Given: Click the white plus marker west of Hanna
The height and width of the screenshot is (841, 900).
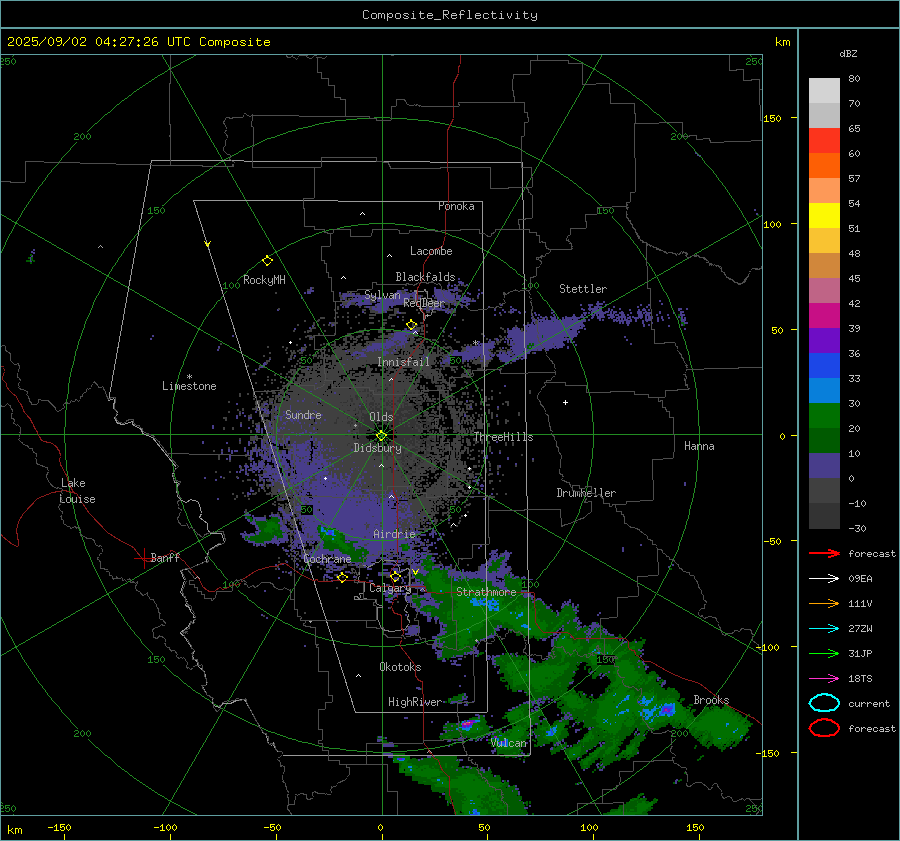Looking at the screenshot, I should click(x=565, y=402).
